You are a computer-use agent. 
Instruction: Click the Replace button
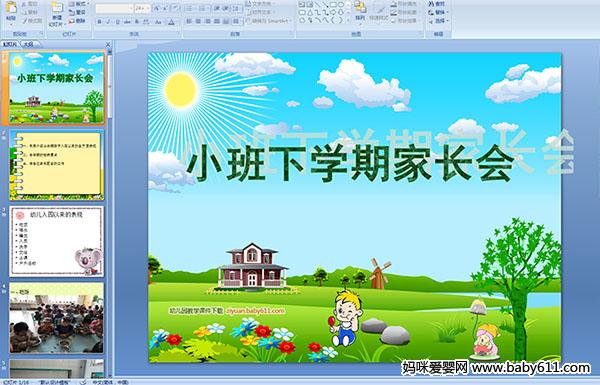coord(437,12)
